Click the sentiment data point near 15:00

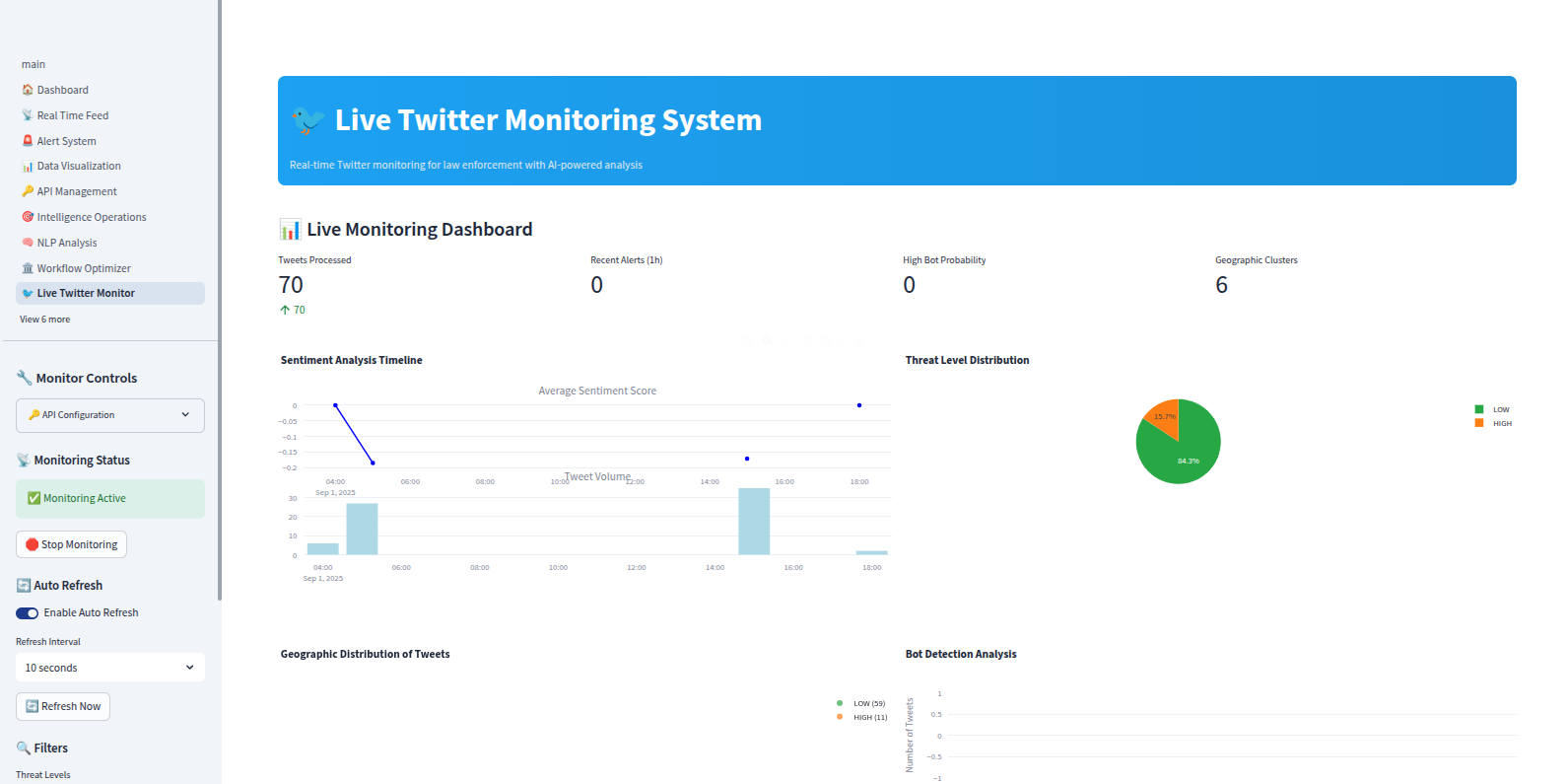pyautogui.click(x=747, y=459)
